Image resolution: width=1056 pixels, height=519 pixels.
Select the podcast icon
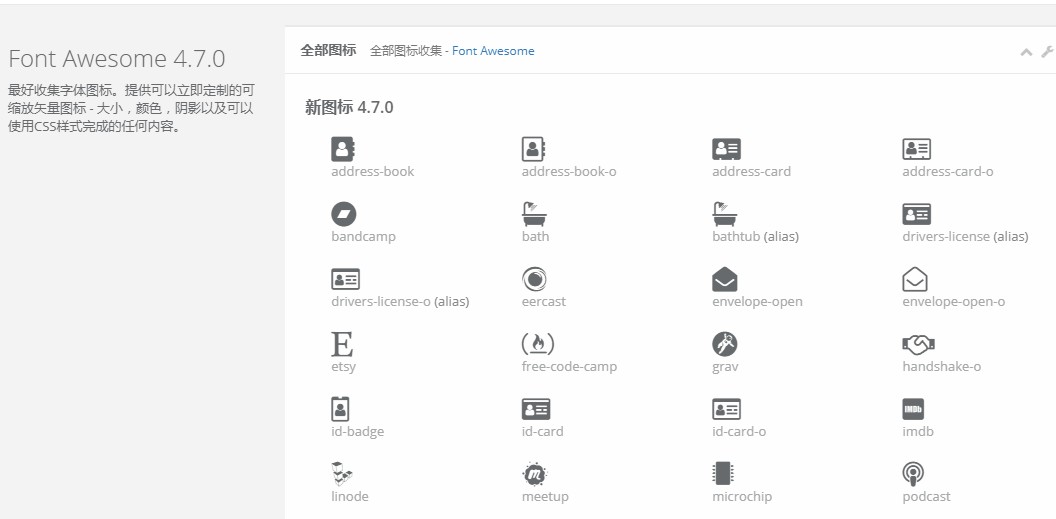pos(913,474)
